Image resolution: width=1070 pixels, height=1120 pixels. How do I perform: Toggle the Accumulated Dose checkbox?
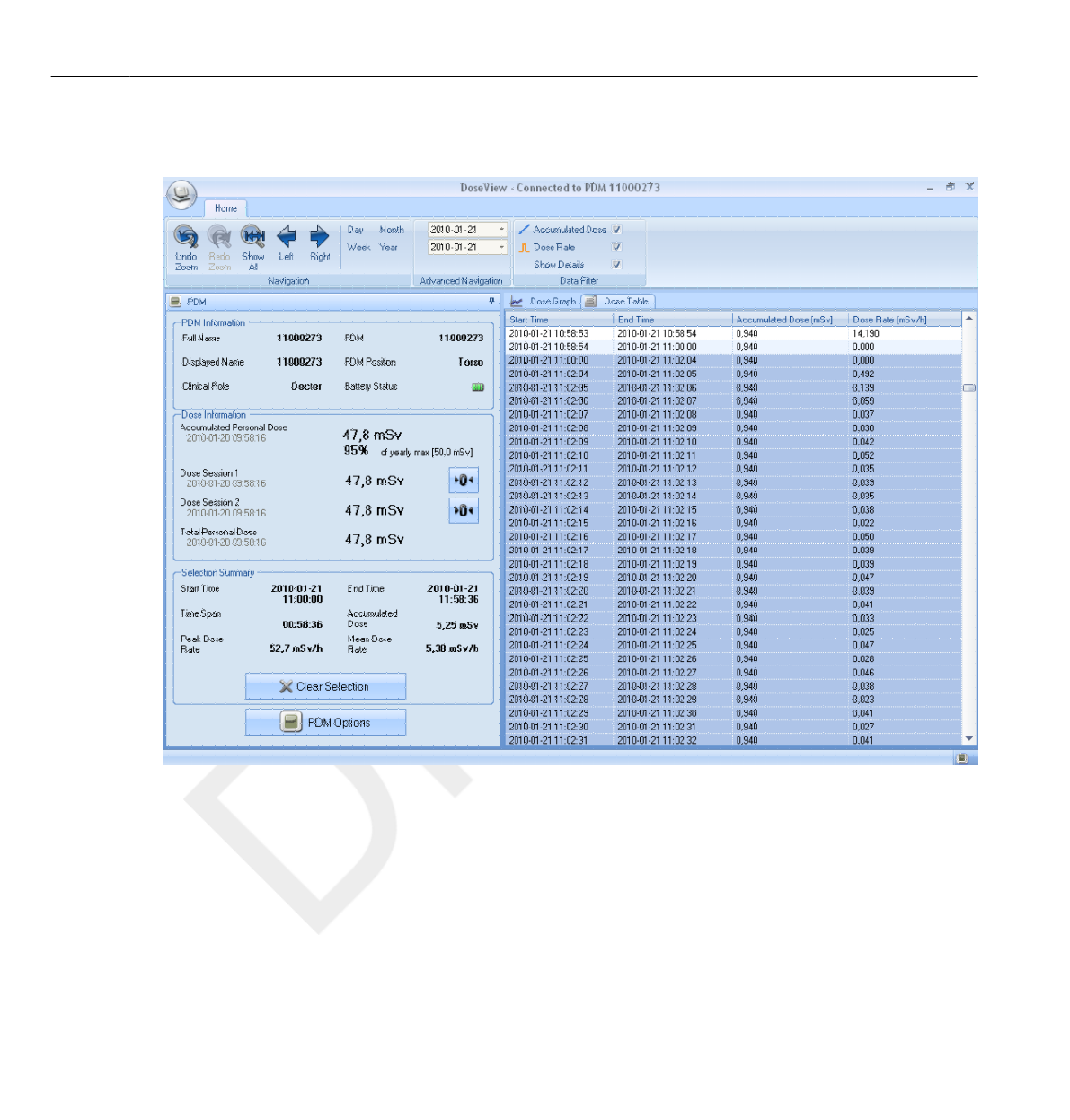click(617, 229)
